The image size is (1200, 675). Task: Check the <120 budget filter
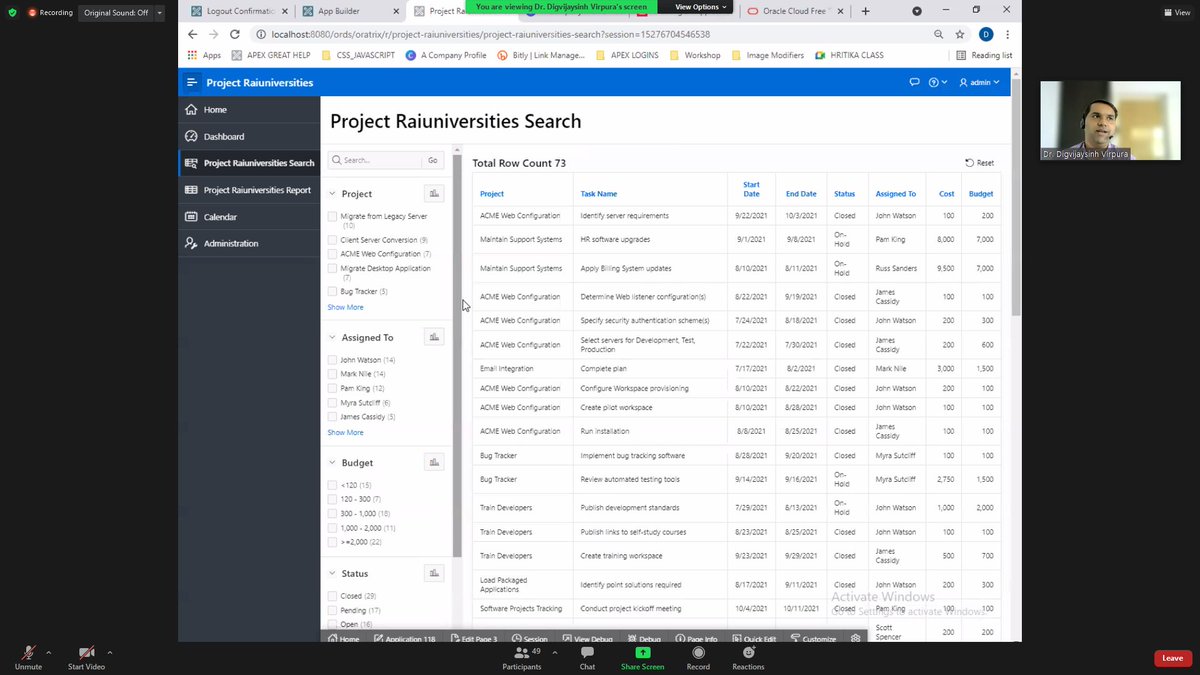click(332, 485)
